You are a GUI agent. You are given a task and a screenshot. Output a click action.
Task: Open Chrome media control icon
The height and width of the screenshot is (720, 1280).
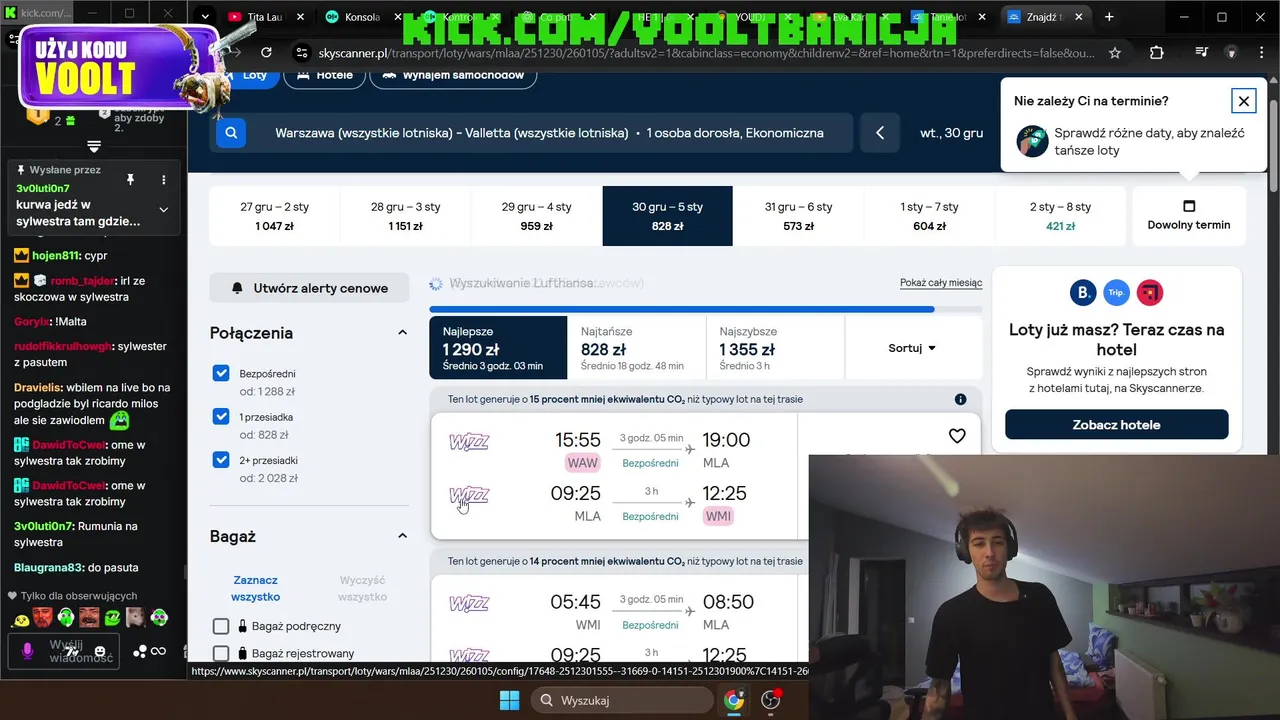coord(1202,52)
